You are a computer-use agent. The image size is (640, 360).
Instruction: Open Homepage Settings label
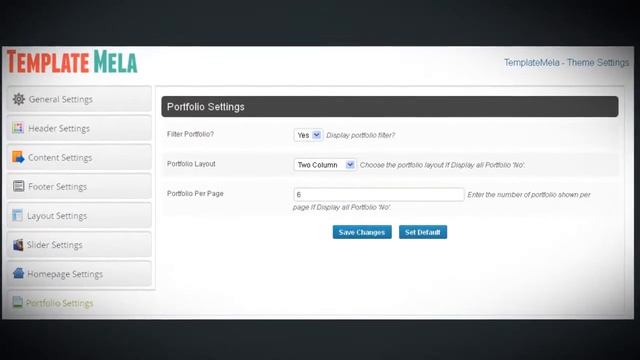(65, 274)
